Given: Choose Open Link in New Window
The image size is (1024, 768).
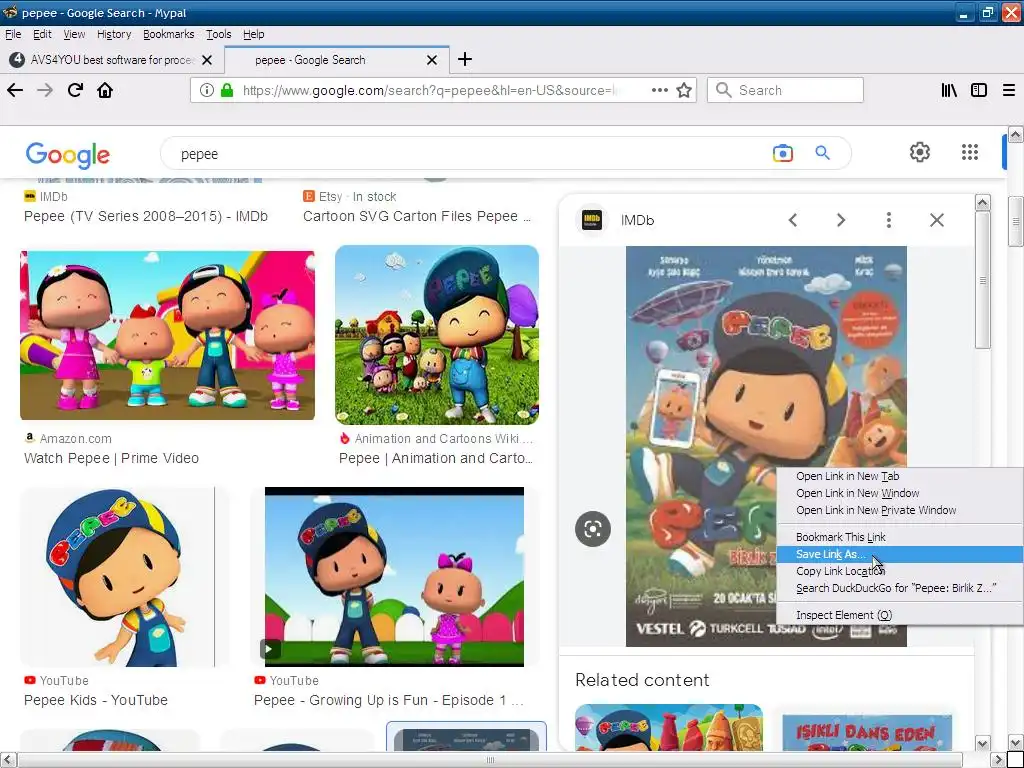Looking at the screenshot, I should pos(900,493).
